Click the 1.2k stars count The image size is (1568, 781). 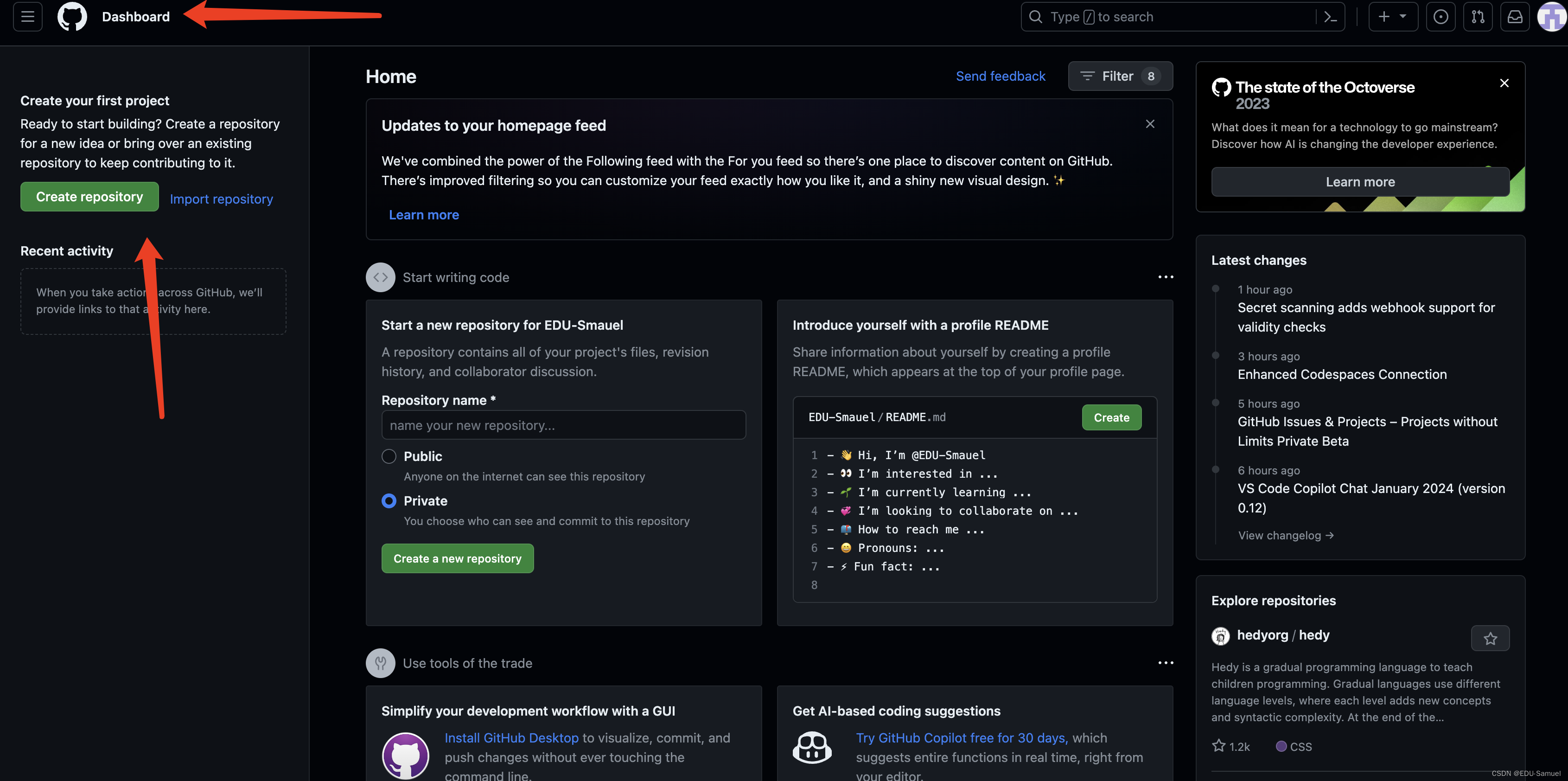pos(1231,746)
